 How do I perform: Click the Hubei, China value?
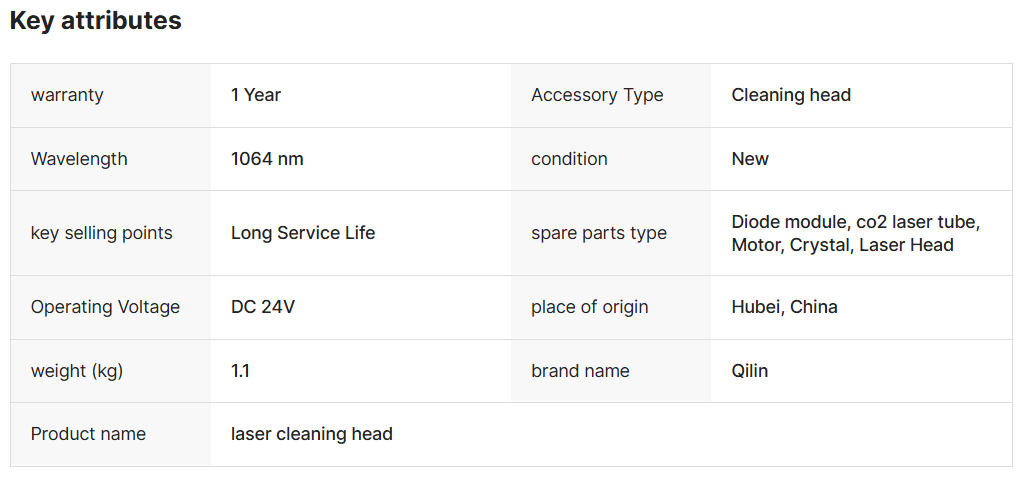pyautogui.click(x=784, y=307)
